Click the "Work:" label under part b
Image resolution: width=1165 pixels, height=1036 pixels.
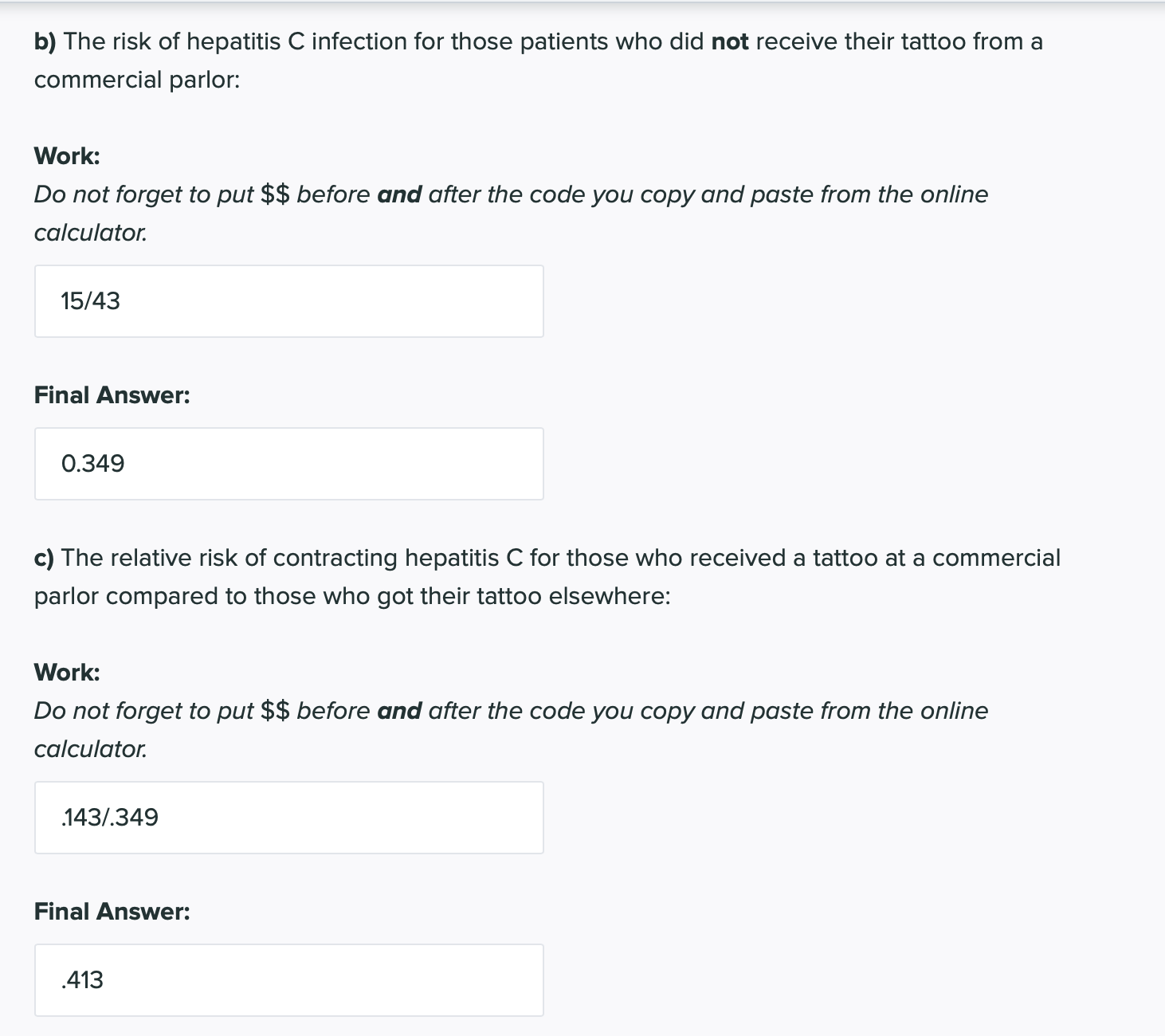pyautogui.click(x=67, y=156)
